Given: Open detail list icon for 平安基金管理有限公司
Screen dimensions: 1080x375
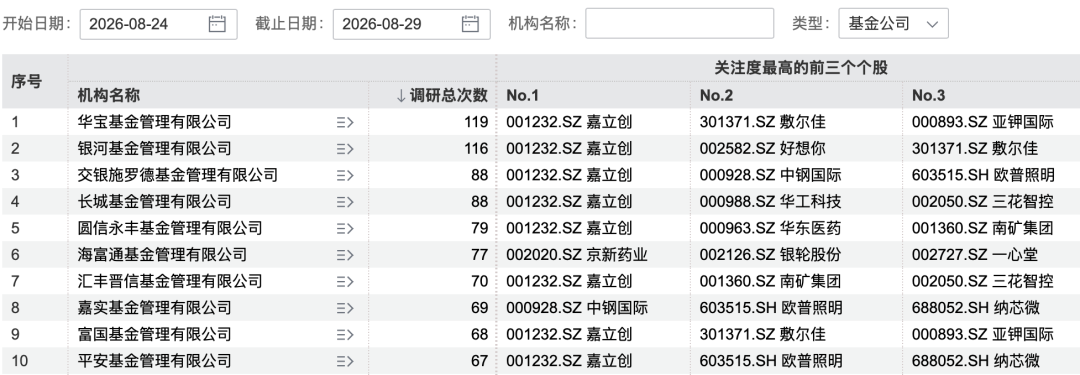Looking at the screenshot, I should click(x=345, y=361).
